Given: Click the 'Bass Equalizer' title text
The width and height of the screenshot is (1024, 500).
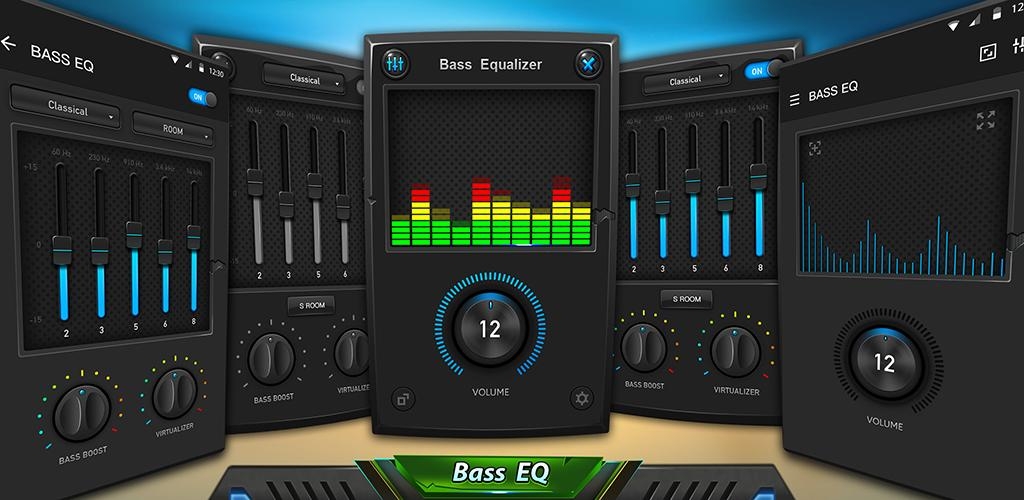Looking at the screenshot, I should (490, 65).
